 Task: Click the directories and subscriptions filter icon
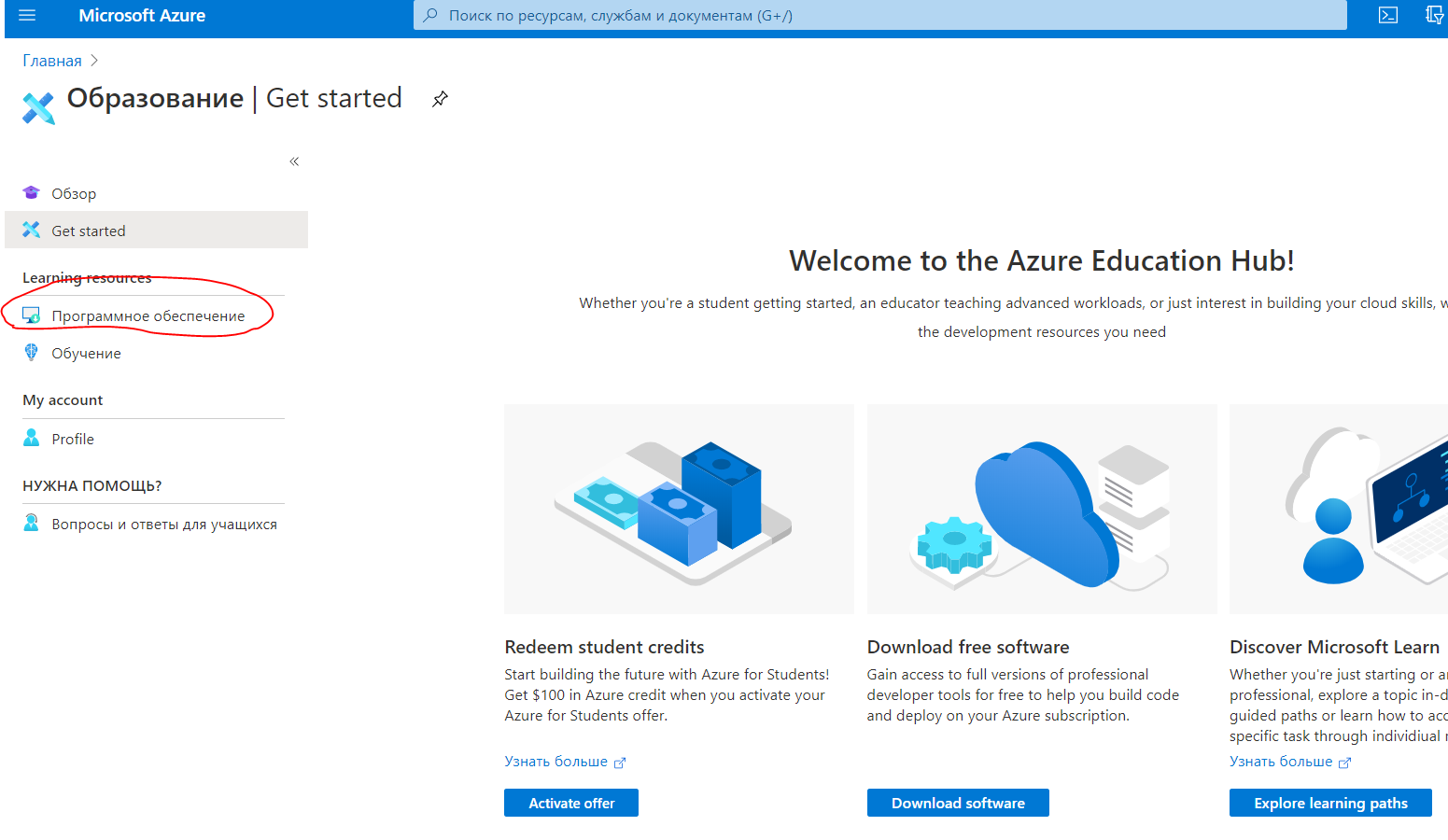pyautogui.click(x=1435, y=15)
